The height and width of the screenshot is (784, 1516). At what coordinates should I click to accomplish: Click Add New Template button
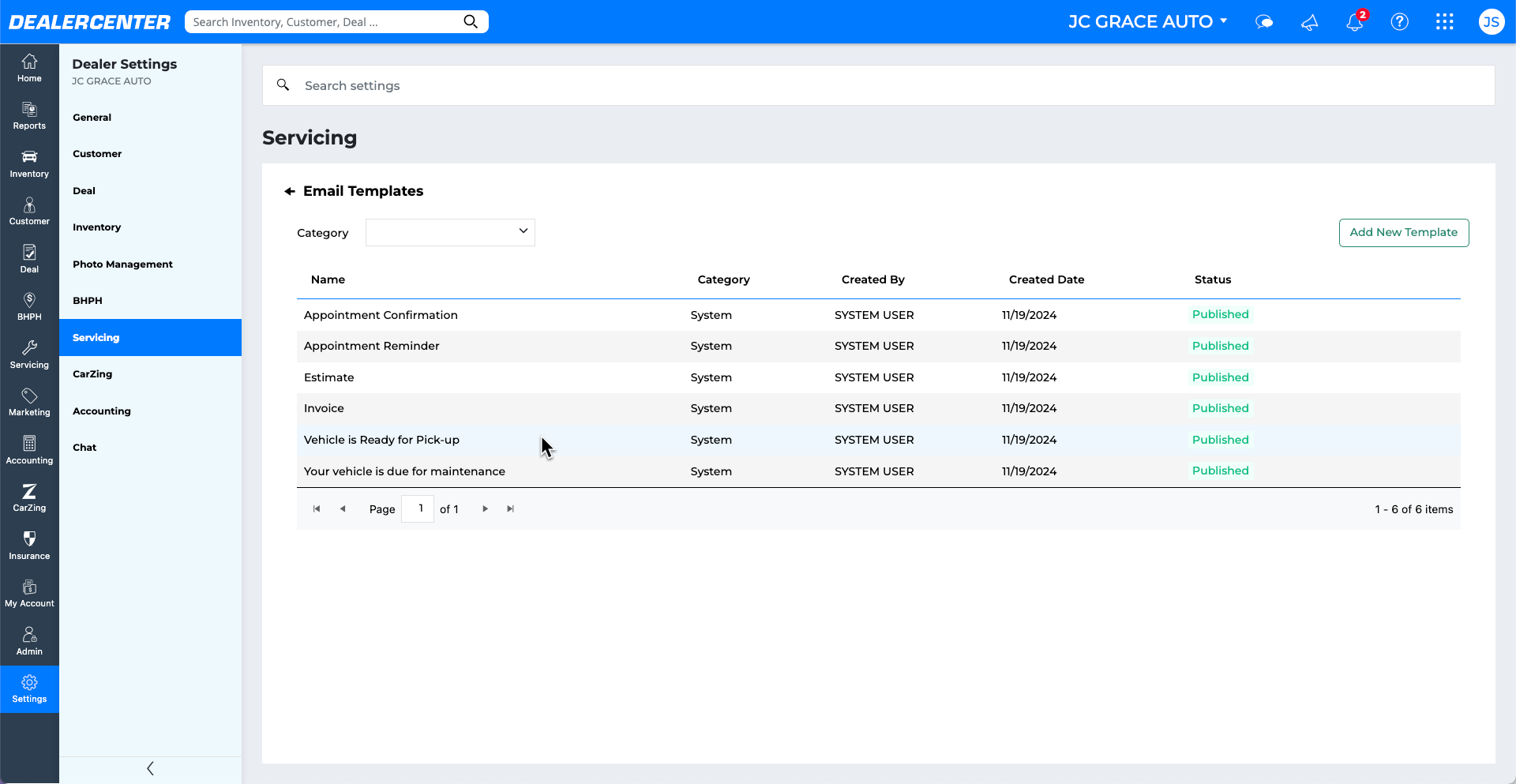1404,232
